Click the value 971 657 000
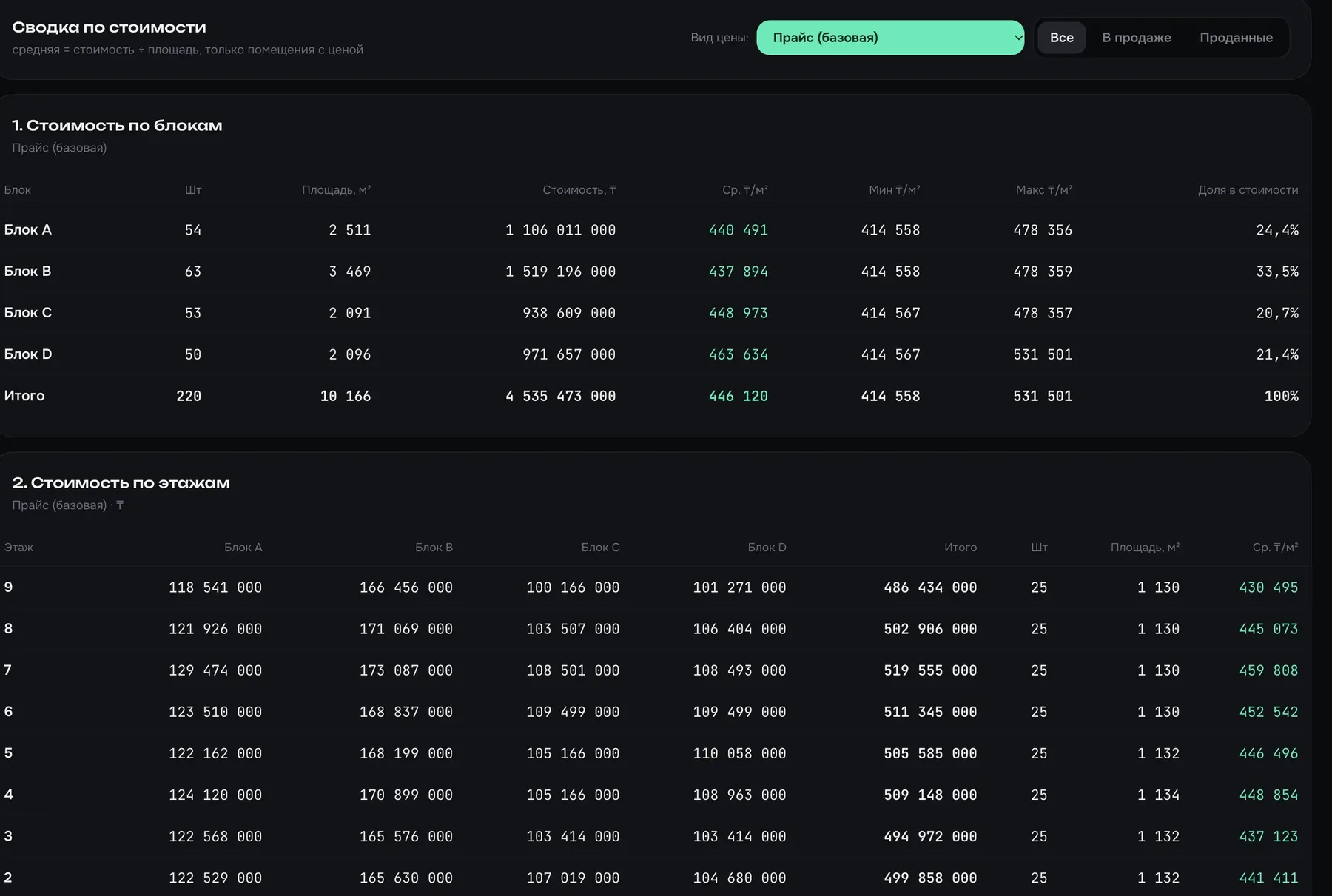Viewport: 1332px width, 896px height. pos(569,354)
